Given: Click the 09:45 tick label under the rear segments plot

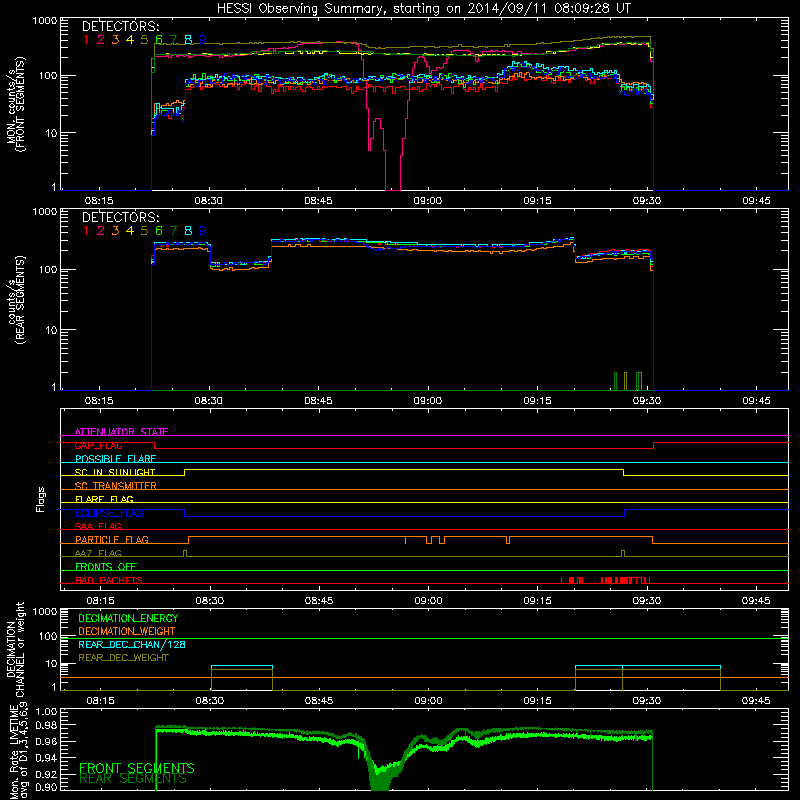Looking at the screenshot, I should coord(756,401).
